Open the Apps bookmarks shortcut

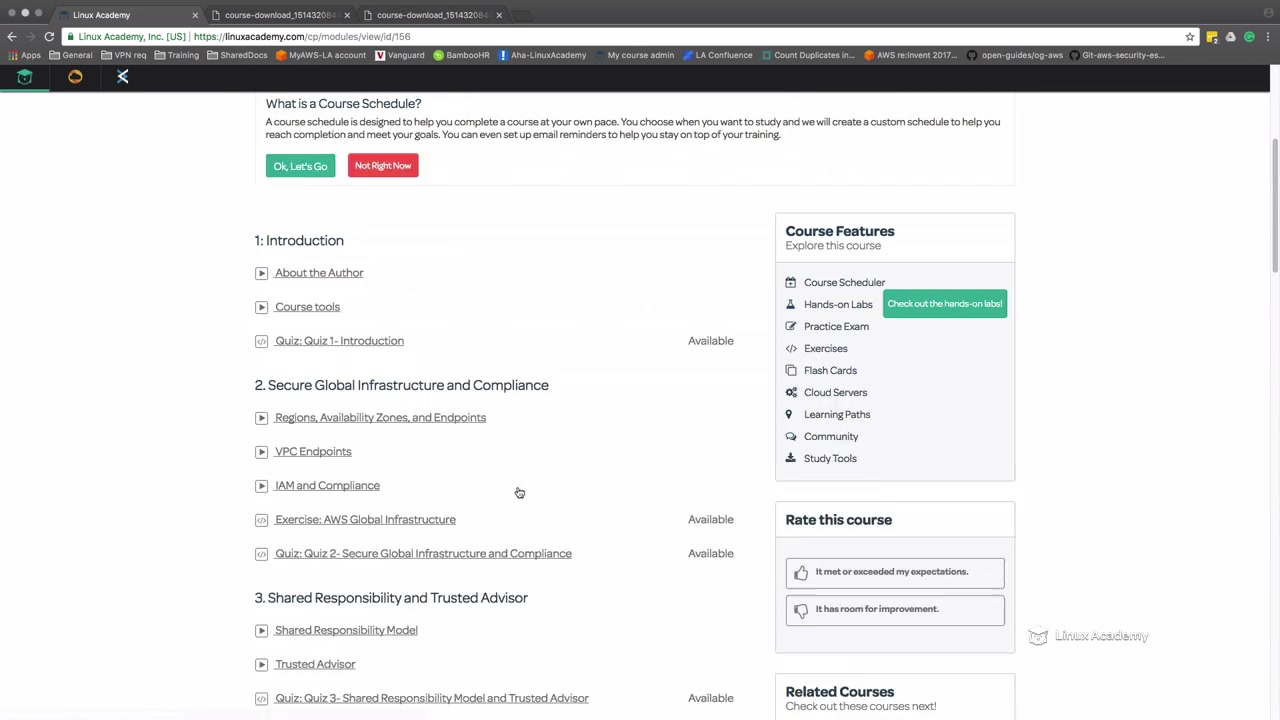(x=25, y=55)
